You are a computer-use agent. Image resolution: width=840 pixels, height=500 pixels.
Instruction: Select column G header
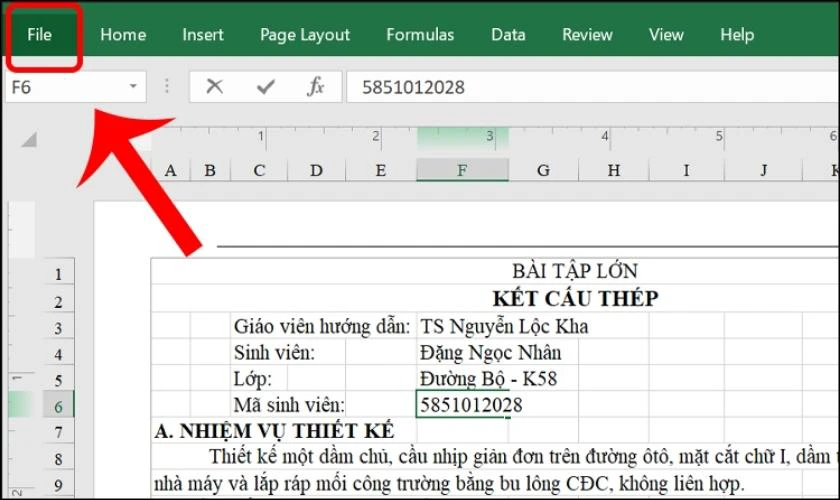543,170
